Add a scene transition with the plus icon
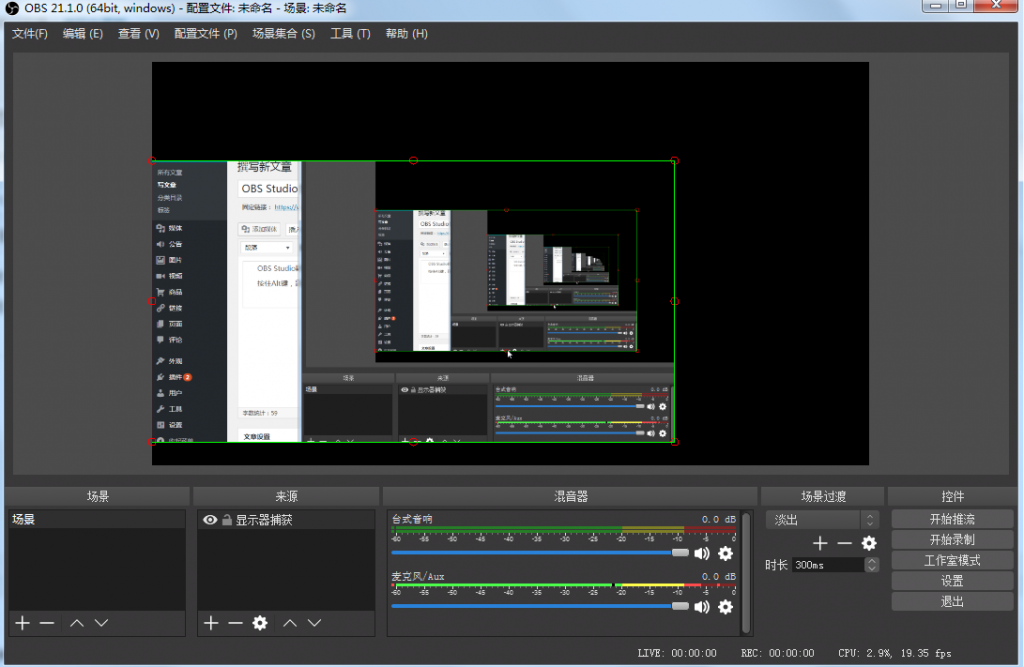 820,544
